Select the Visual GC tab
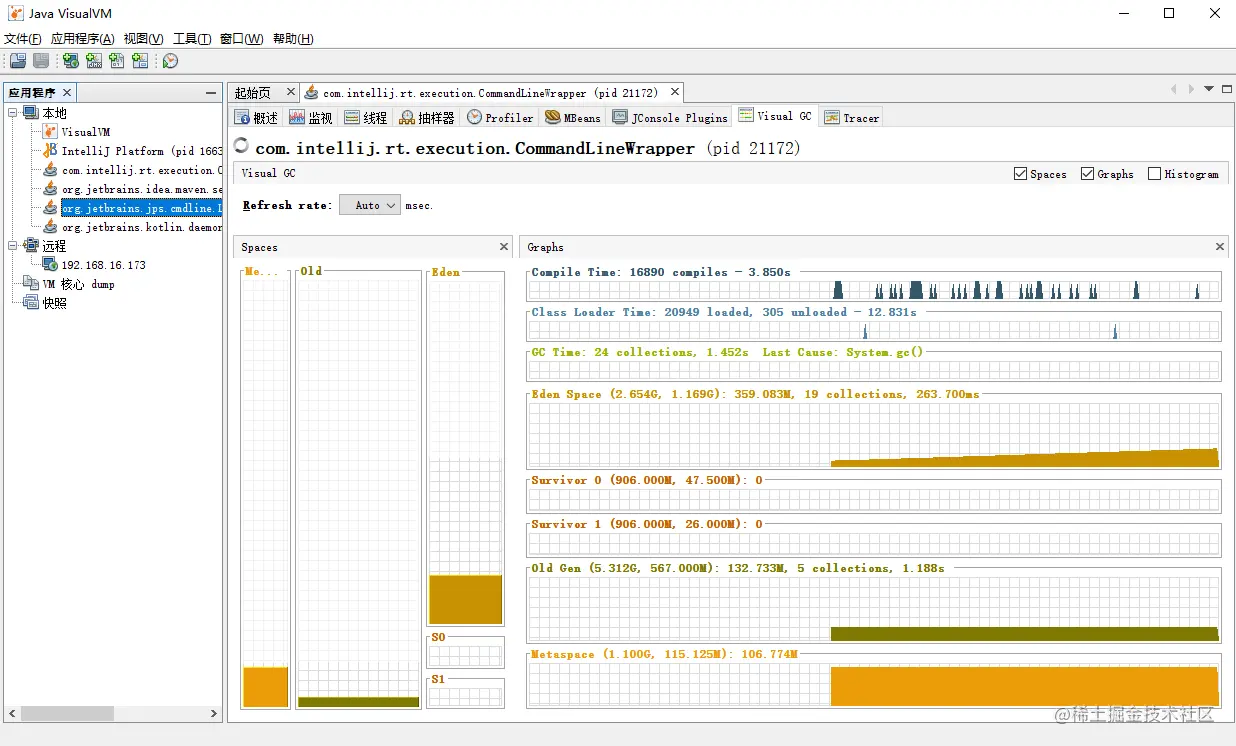The height and width of the screenshot is (746, 1236). (776, 116)
